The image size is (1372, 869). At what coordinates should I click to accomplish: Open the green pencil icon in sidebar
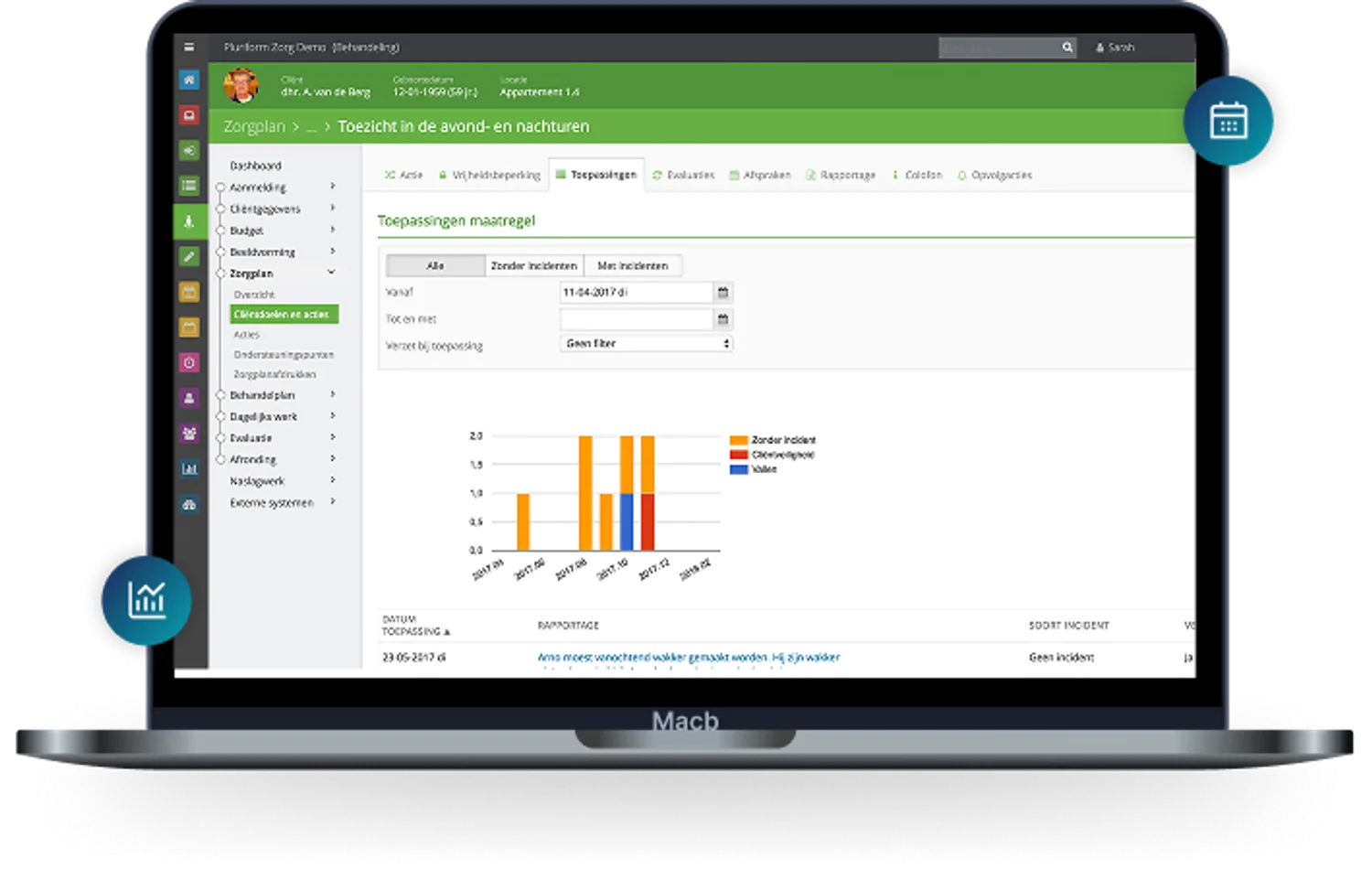(x=189, y=257)
